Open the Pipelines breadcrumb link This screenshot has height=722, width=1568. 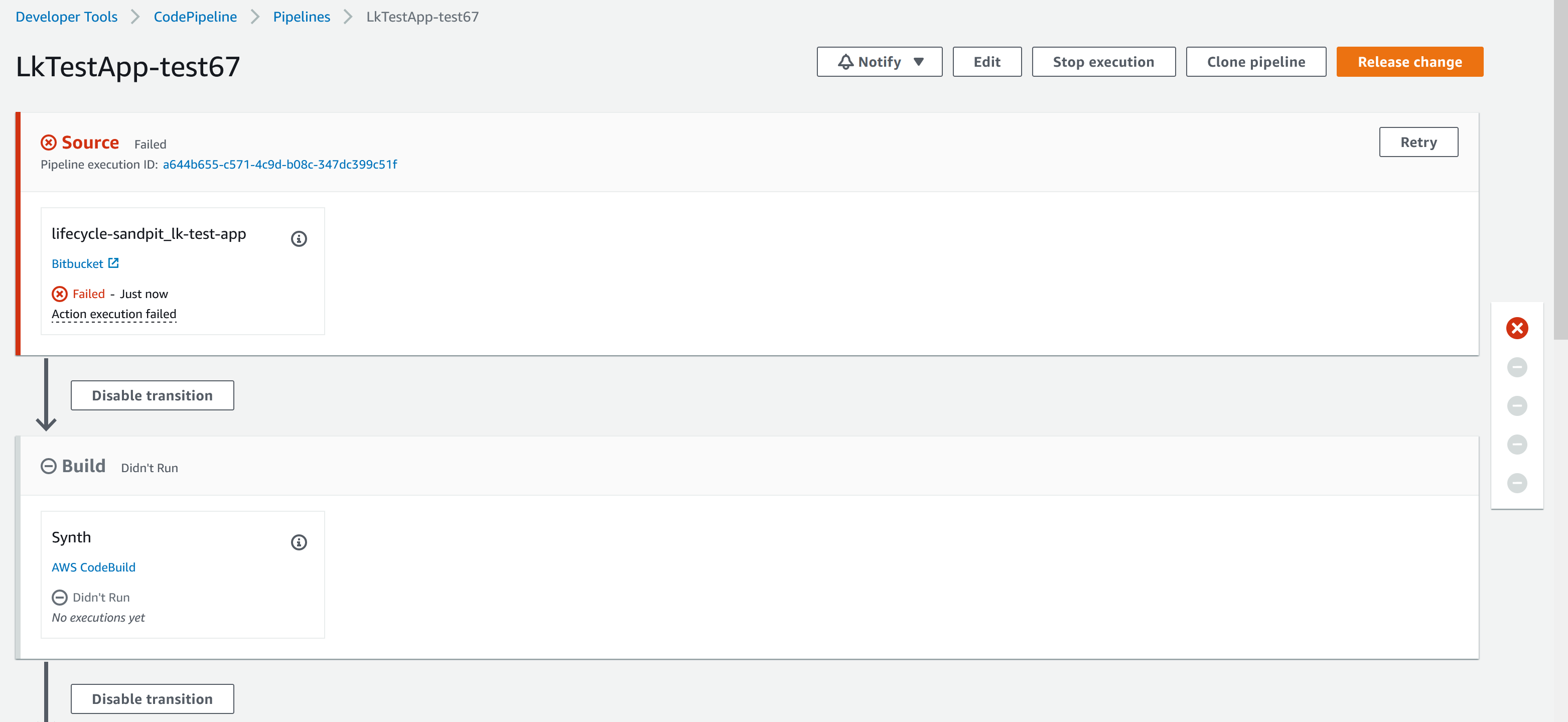click(301, 17)
